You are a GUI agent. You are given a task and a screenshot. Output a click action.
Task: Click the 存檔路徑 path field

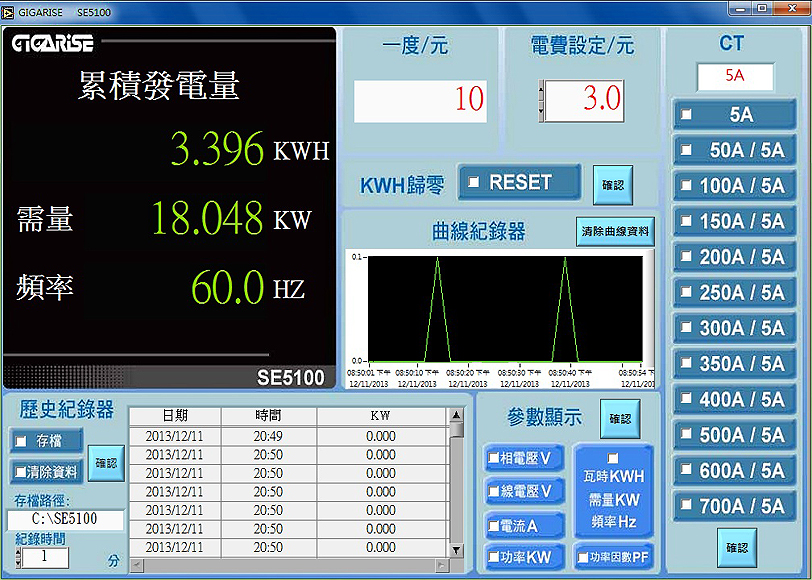pyautogui.click(x=66, y=520)
